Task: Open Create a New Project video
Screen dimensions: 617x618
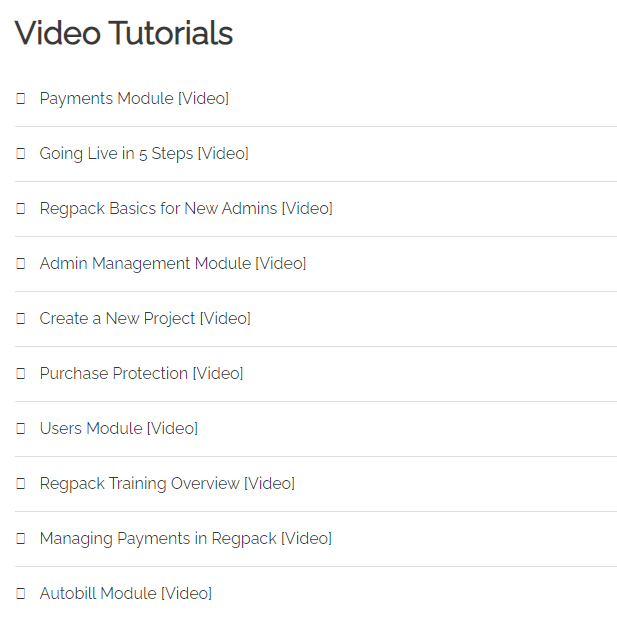Action: click(145, 318)
